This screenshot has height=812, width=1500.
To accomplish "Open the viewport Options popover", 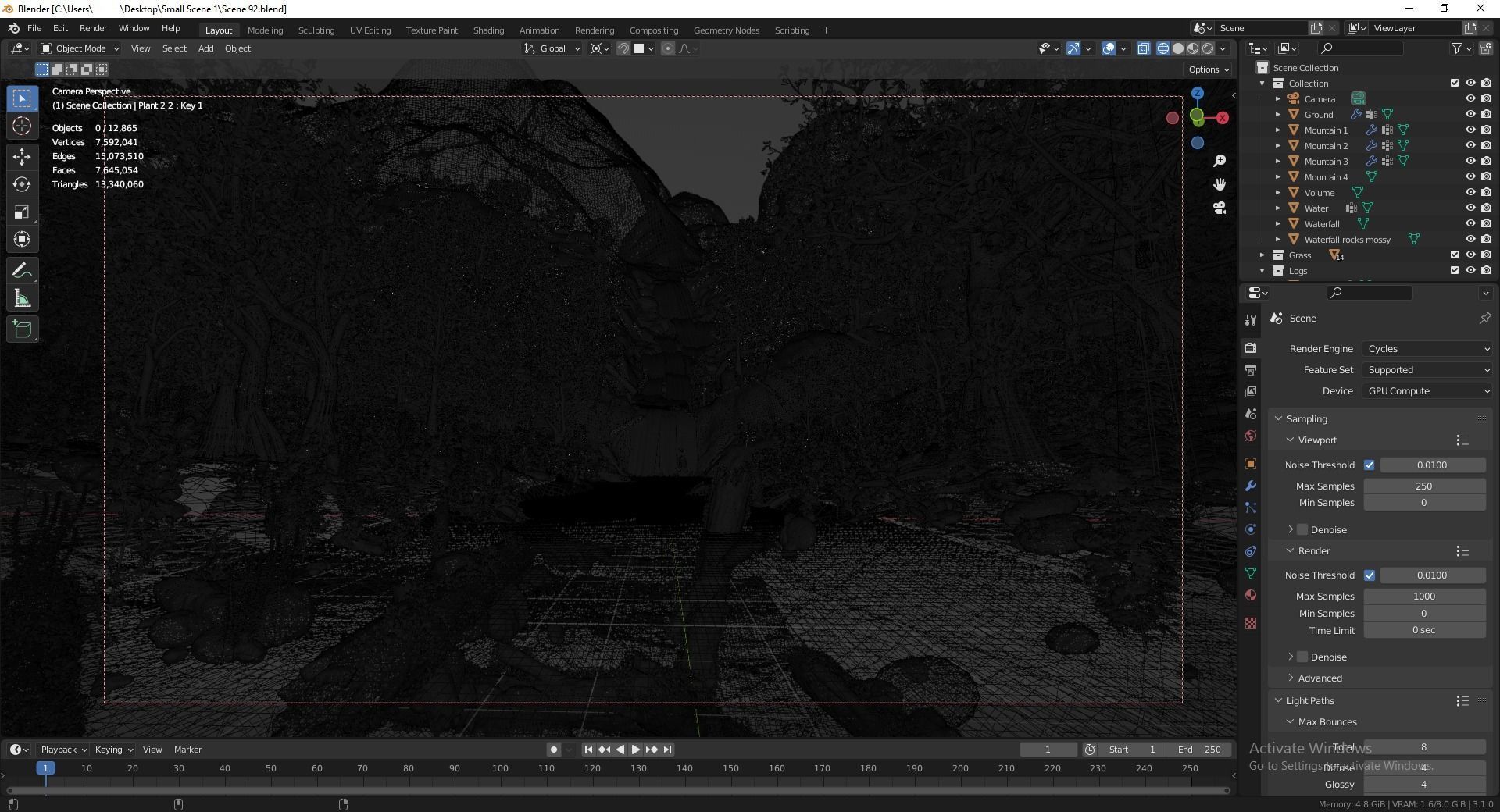I will 1209,69.
